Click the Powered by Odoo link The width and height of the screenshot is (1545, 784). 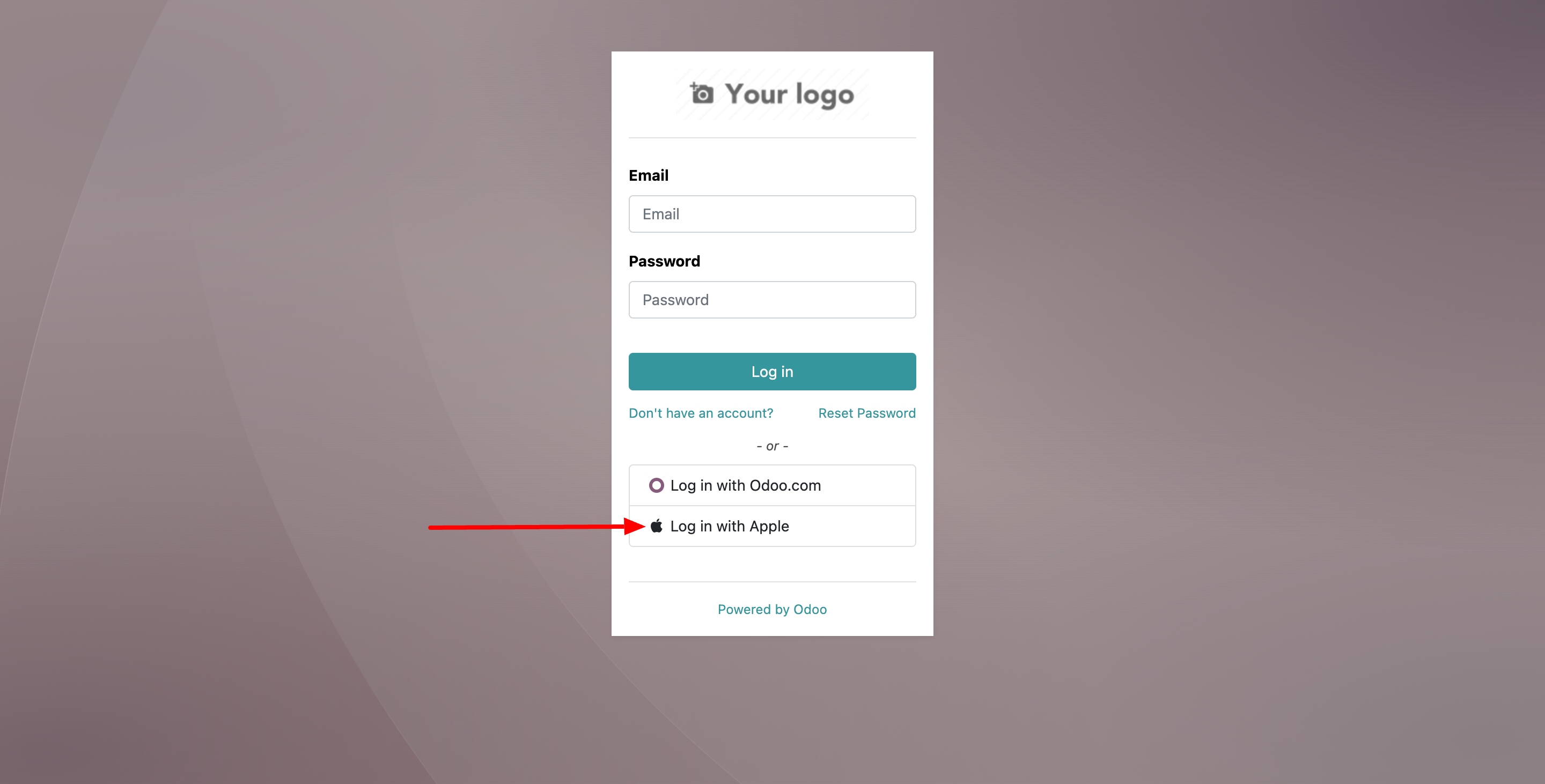point(772,608)
